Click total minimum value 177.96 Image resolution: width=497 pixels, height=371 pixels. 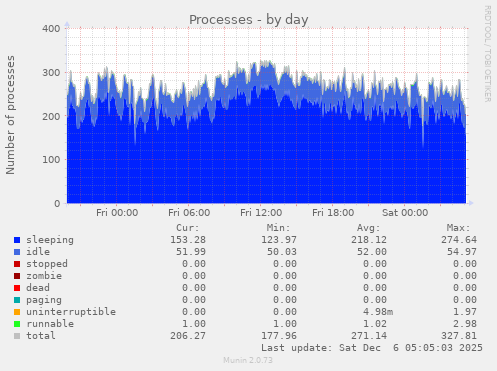(x=279, y=336)
